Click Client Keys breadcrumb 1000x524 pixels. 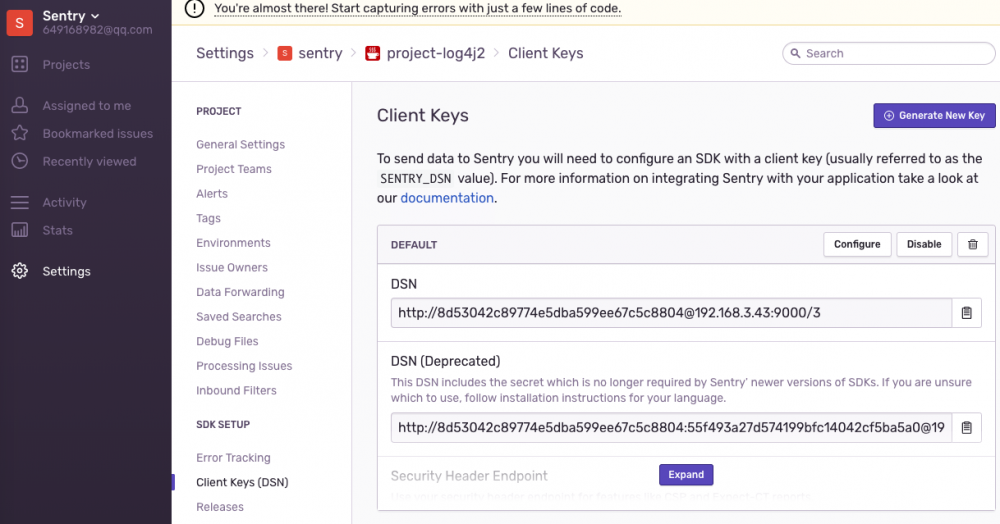pos(545,54)
